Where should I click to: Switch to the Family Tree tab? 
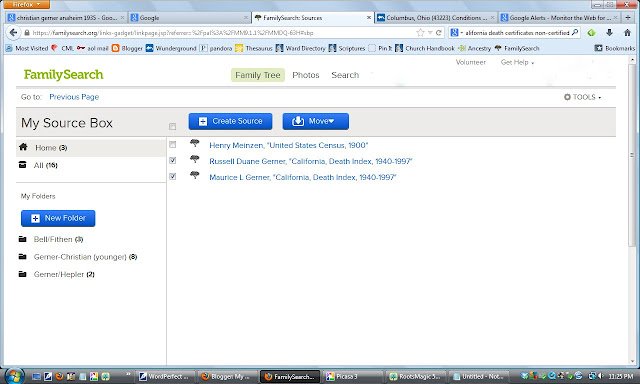point(258,75)
